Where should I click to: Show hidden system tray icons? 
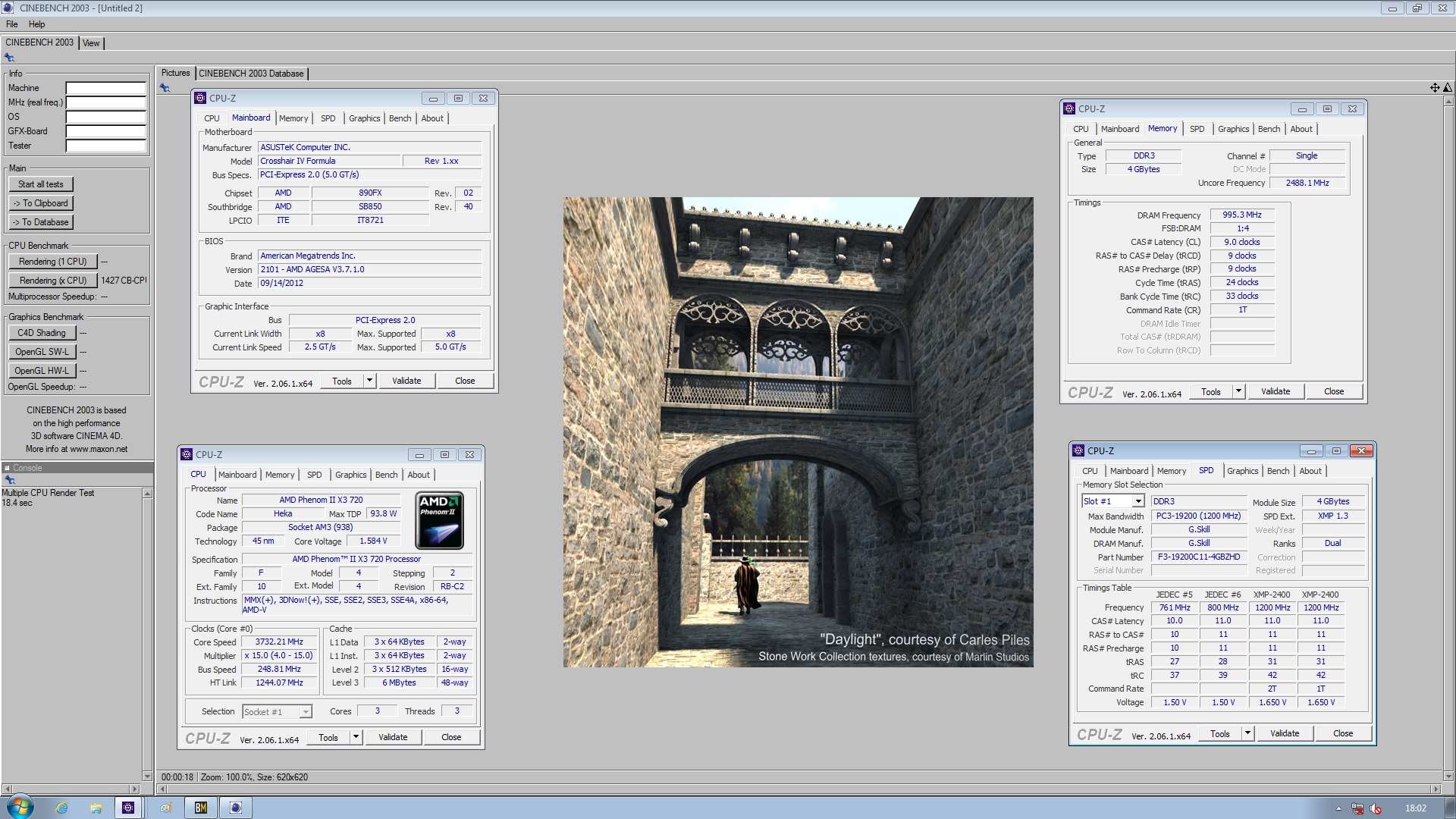point(1338,808)
